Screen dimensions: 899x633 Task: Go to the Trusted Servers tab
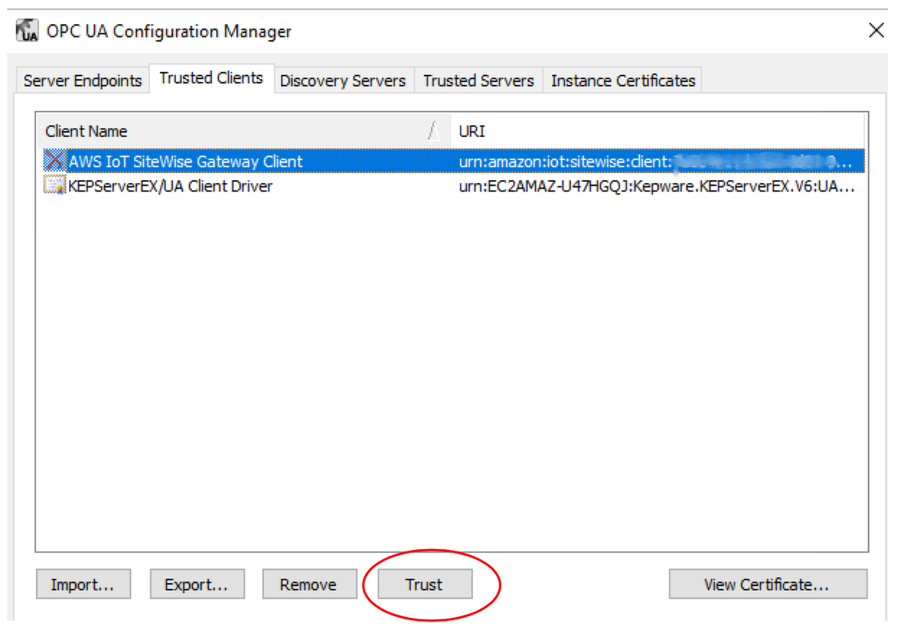pos(478,81)
